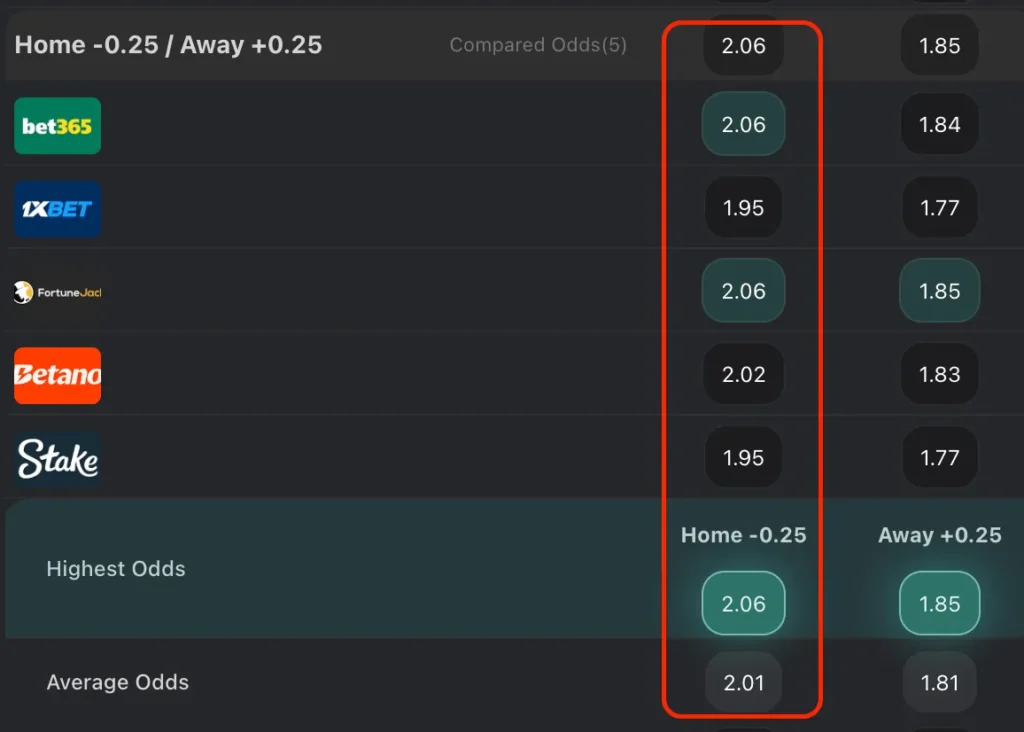1024x732 pixels.
Task: Open the Compared Odds(5) list
Action: point(538,45)
